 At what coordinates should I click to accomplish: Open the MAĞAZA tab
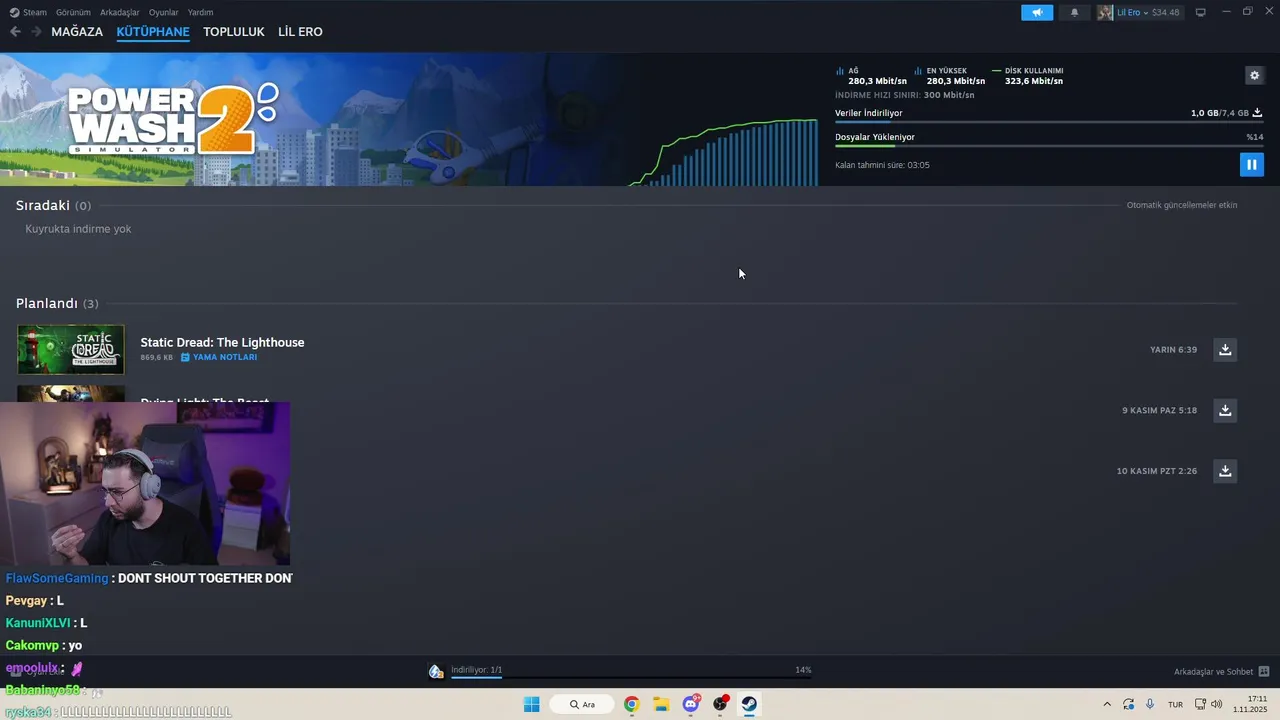click(77, 32)
